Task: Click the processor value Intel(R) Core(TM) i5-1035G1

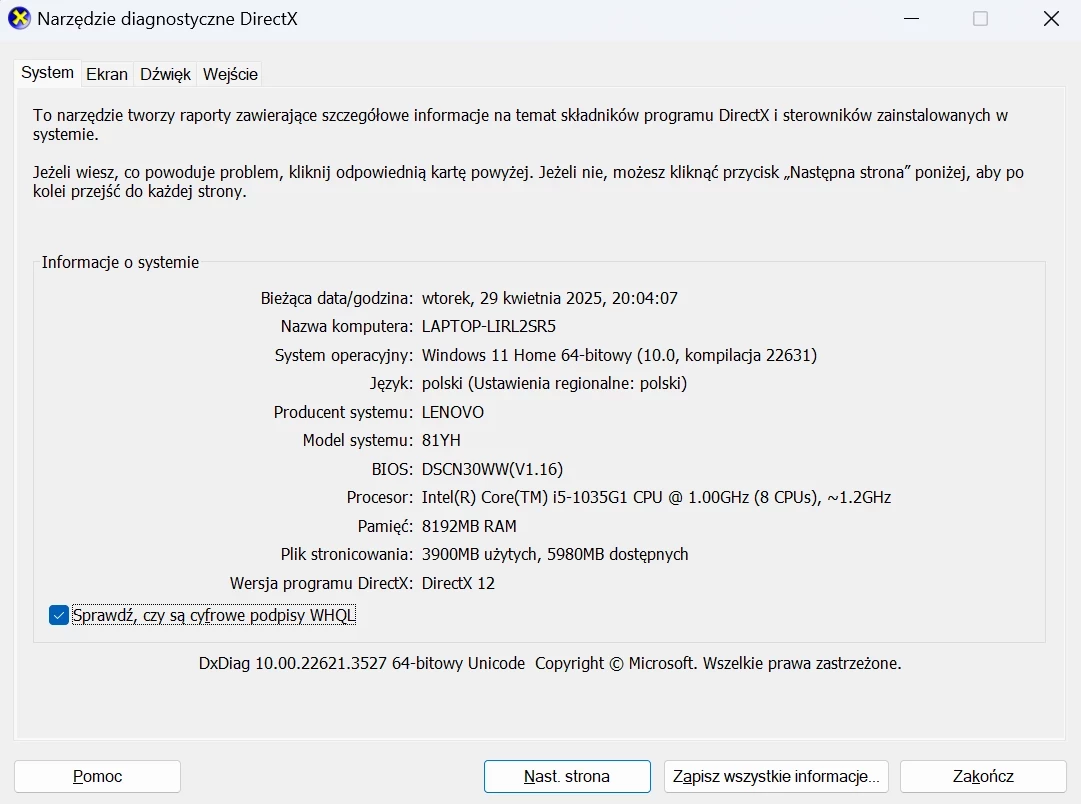Action: click(656, 498)
